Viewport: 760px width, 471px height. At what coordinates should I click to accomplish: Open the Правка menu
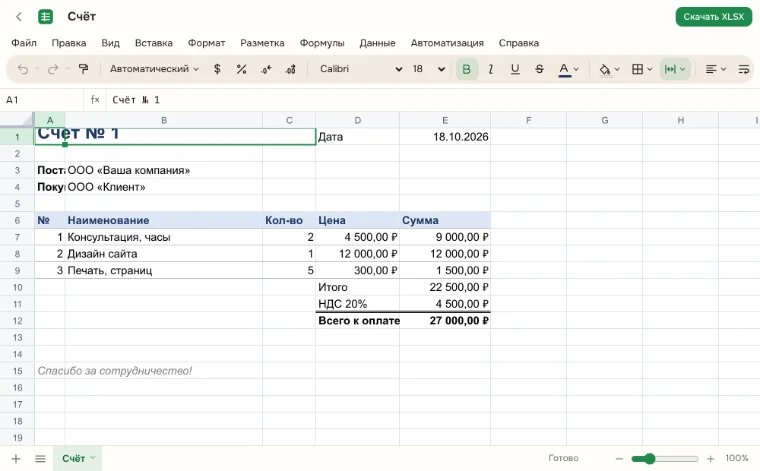69,43
